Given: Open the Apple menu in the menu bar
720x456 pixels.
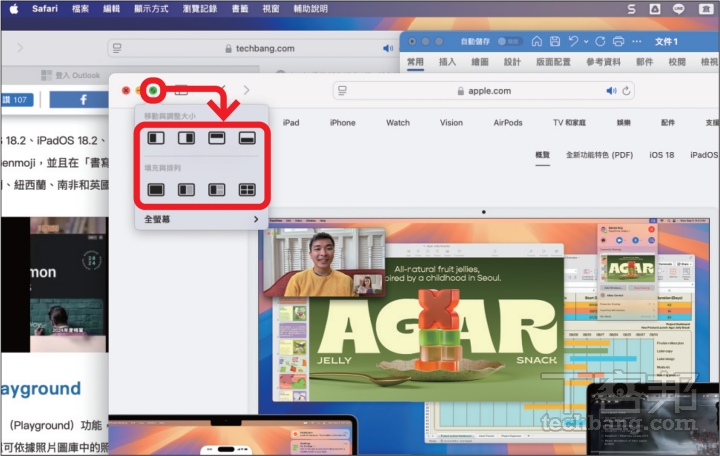Looking at the screenshot, I should click(x=14, y=9).
